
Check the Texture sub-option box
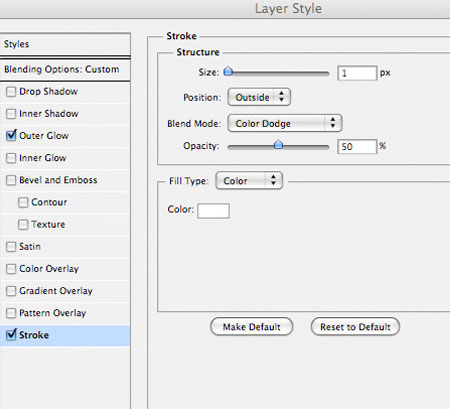tap(23, 224)
